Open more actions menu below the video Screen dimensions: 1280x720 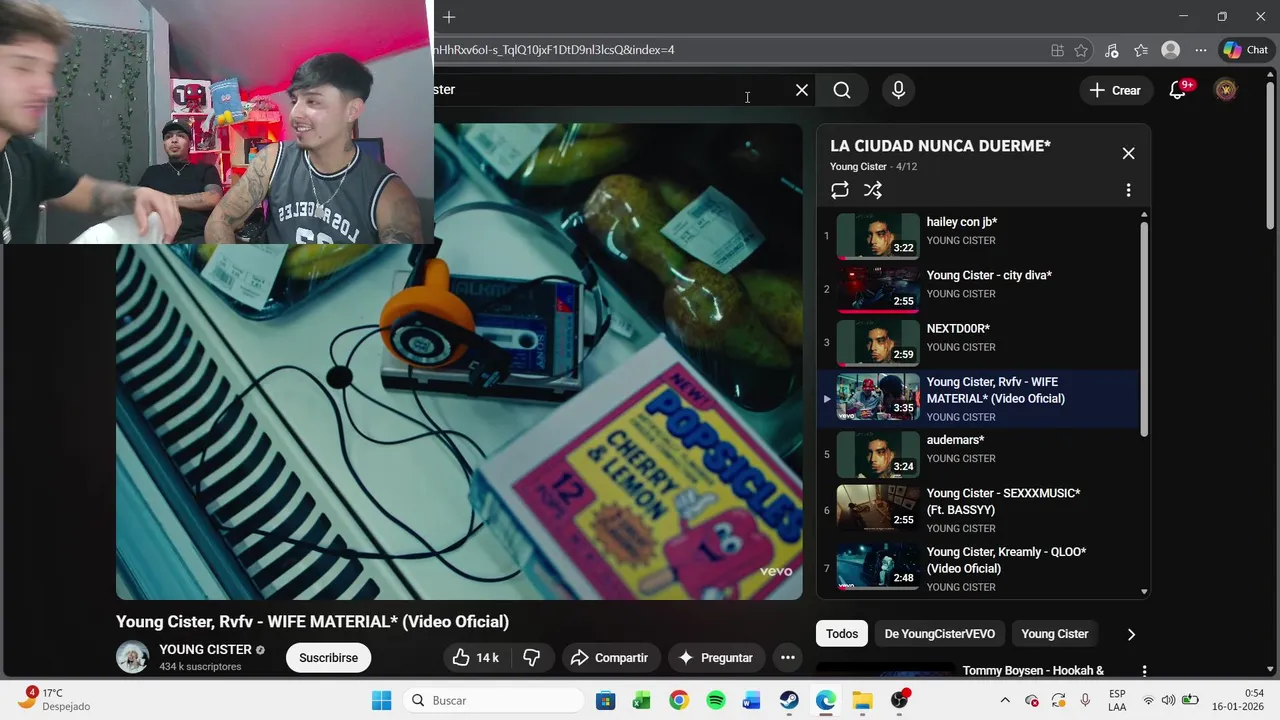click(x=787, y=657)
